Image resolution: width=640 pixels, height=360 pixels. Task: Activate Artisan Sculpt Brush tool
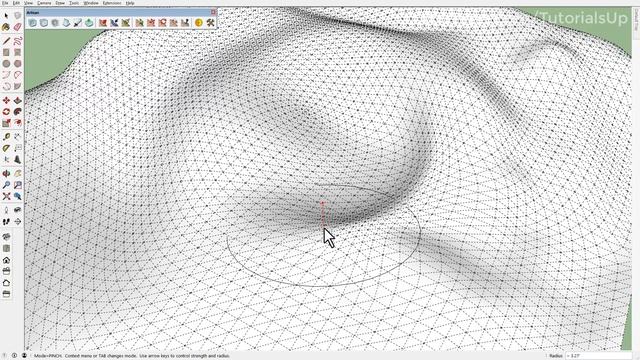(103, 23)
